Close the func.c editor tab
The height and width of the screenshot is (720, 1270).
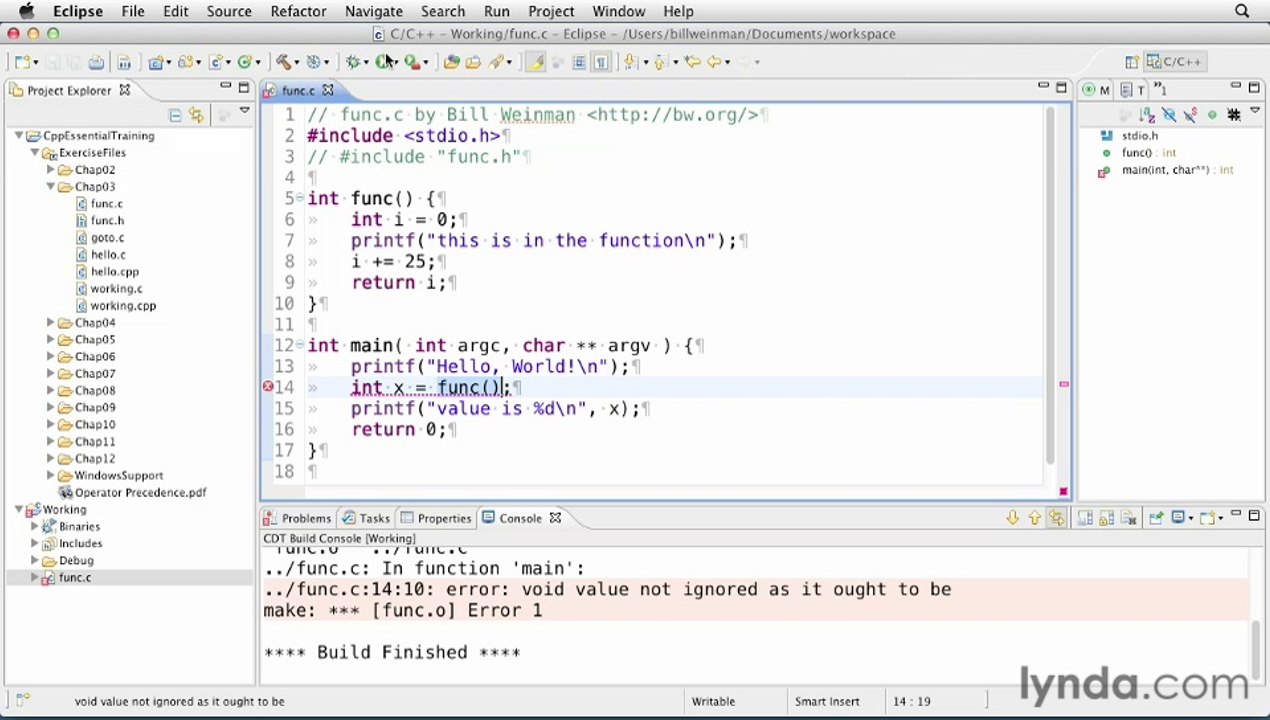coord(327,91)
